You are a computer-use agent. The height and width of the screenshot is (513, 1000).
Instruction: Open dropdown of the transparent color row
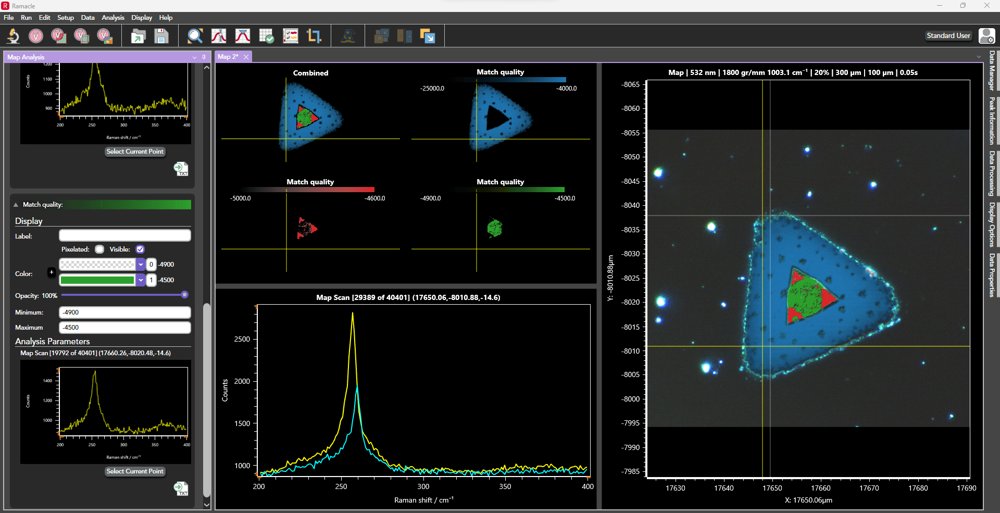click(x=140, y=264)
